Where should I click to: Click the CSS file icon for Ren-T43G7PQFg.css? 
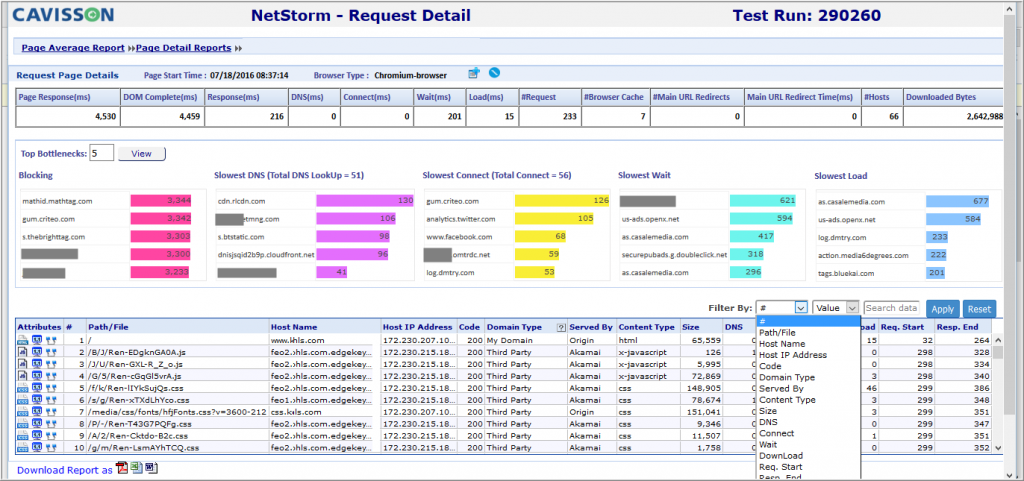point(24,424)
